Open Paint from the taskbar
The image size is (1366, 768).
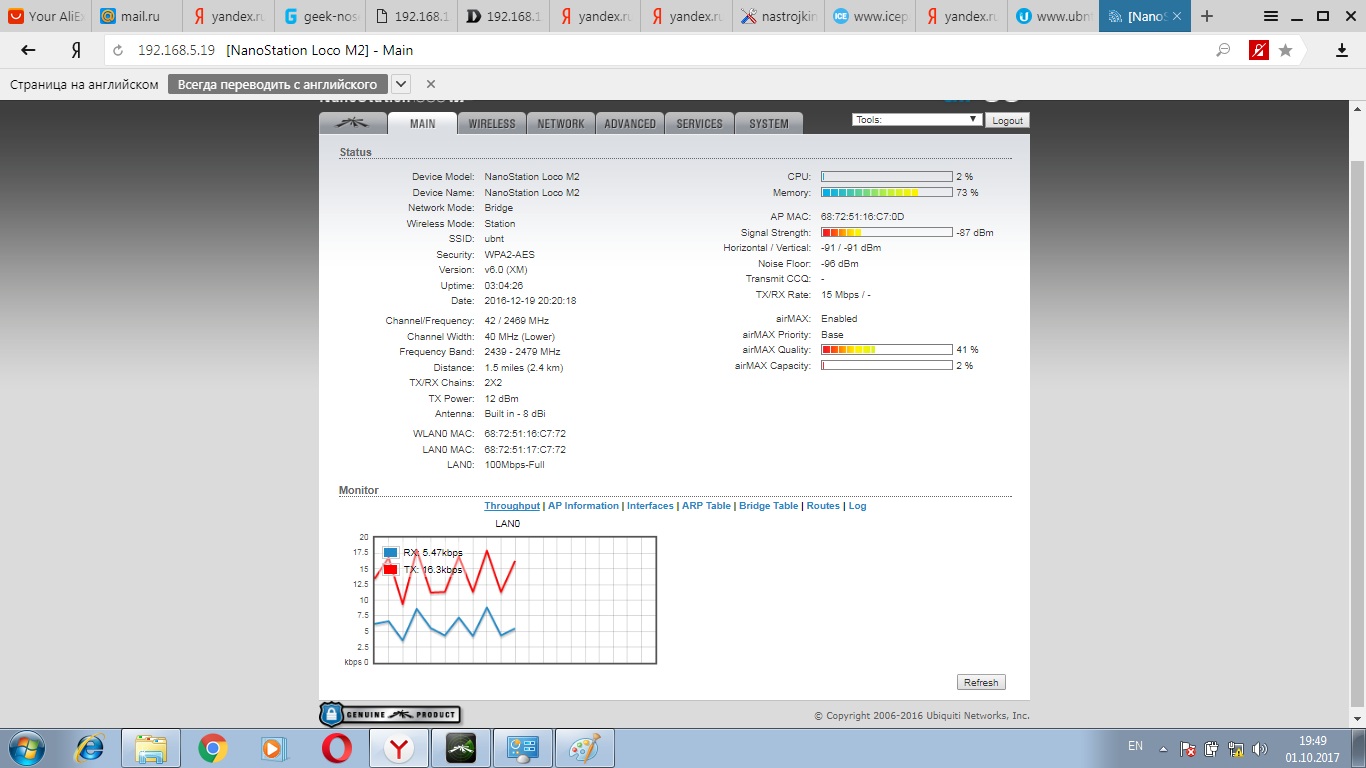585,748
